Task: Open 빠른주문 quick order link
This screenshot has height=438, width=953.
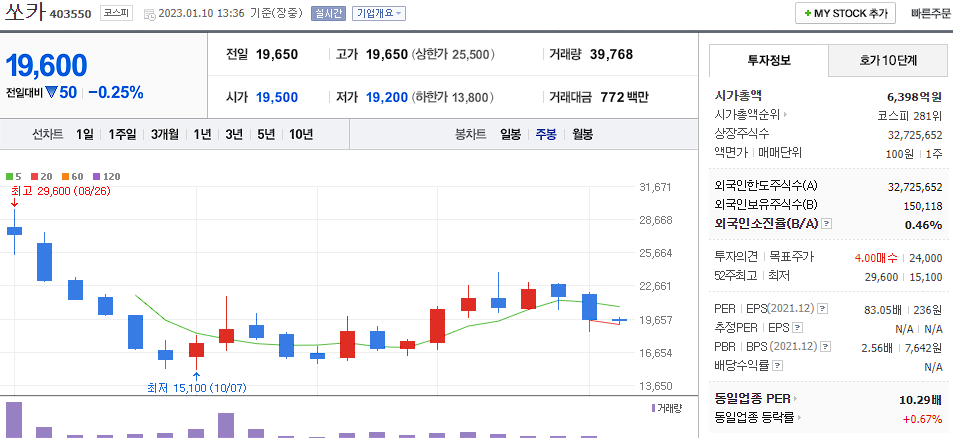Action: [931, 13]
